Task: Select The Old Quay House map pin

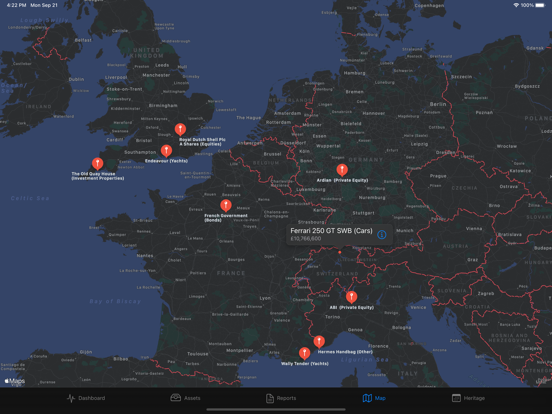Action: pos(98,164)
